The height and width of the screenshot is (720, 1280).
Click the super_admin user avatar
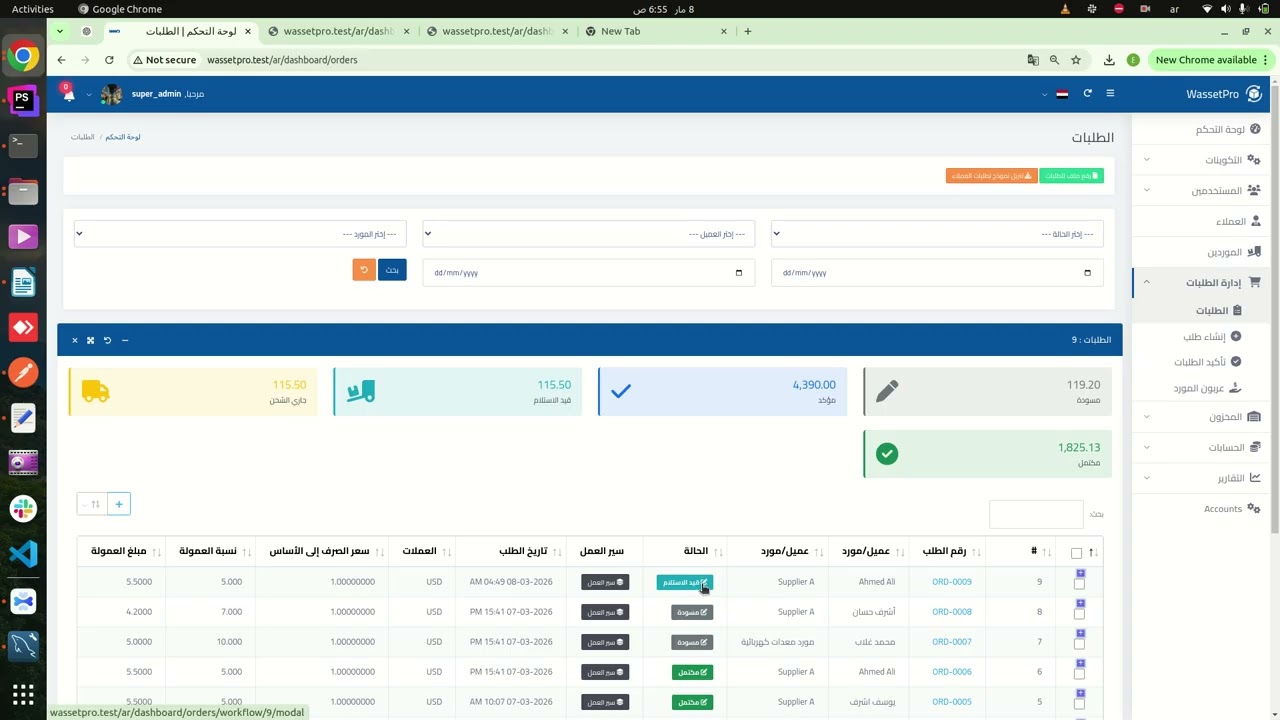111,94
